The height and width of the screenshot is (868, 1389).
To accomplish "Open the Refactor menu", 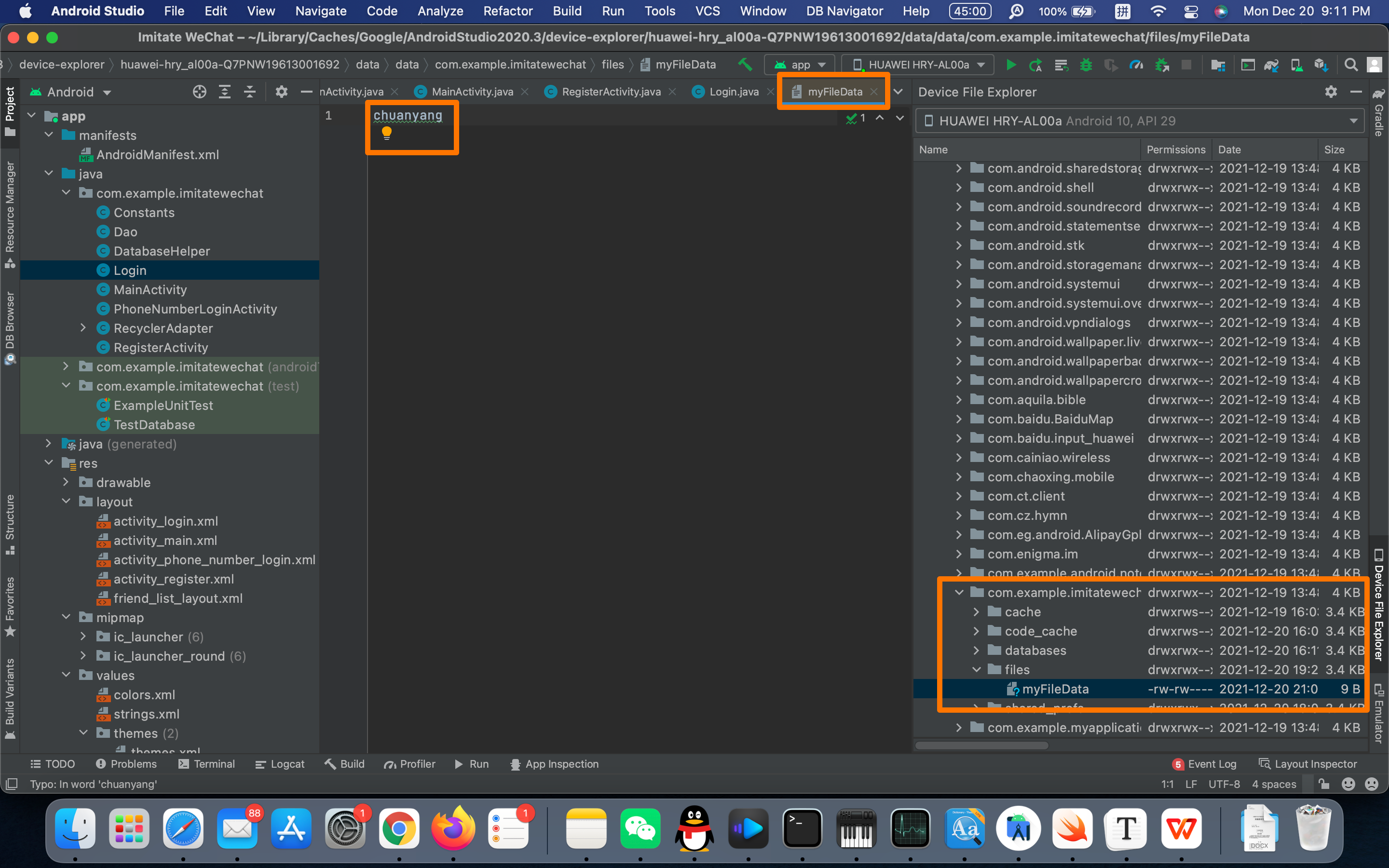I will [x=507, y=11].
